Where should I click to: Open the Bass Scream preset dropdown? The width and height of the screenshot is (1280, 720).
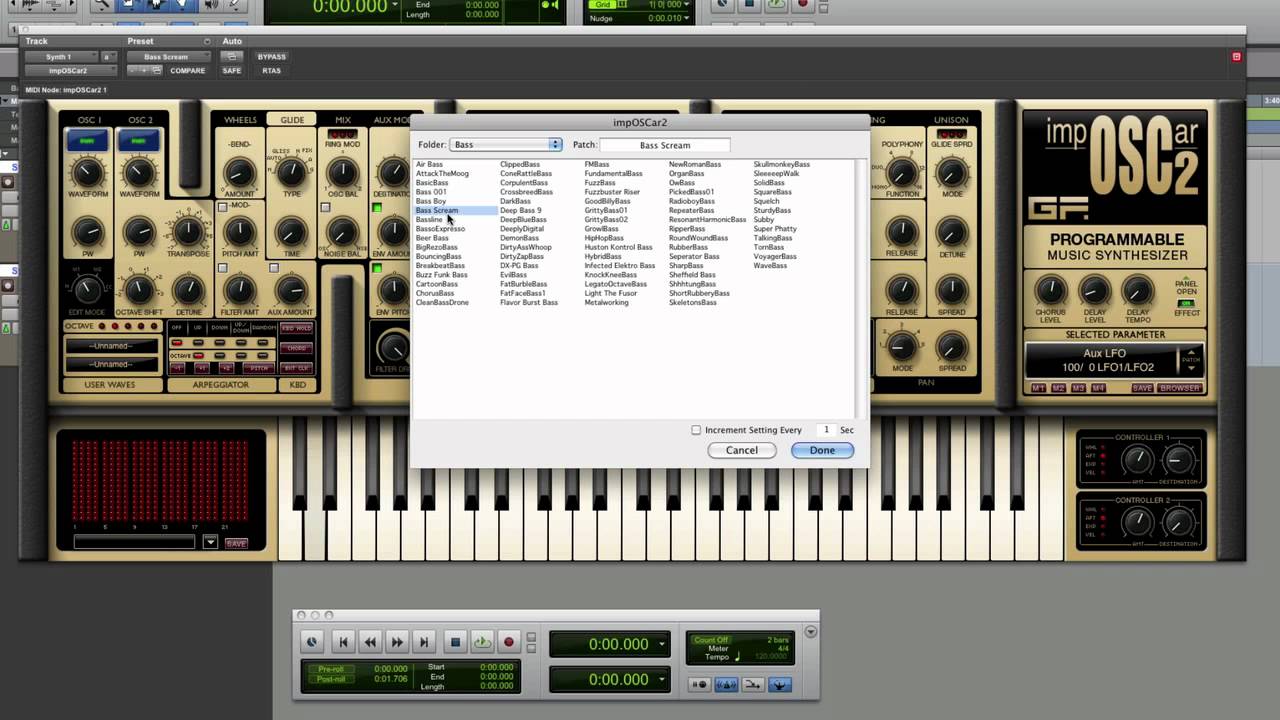point(166,57)
